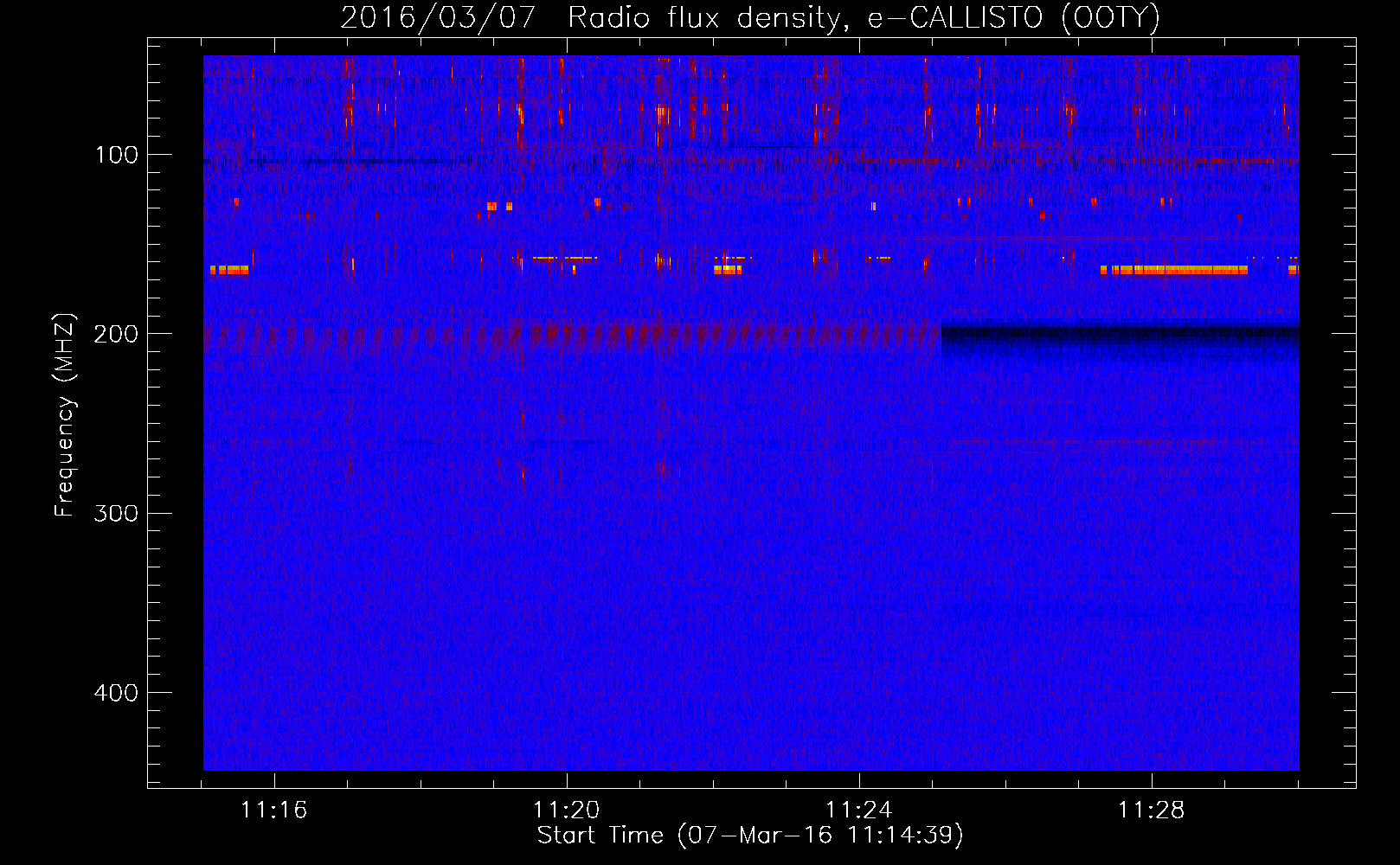Viewport: 1400px width, 865px height.
Task: Click the 11:24 time tick label
Action: pyautogui.click(x=858, y=810)
